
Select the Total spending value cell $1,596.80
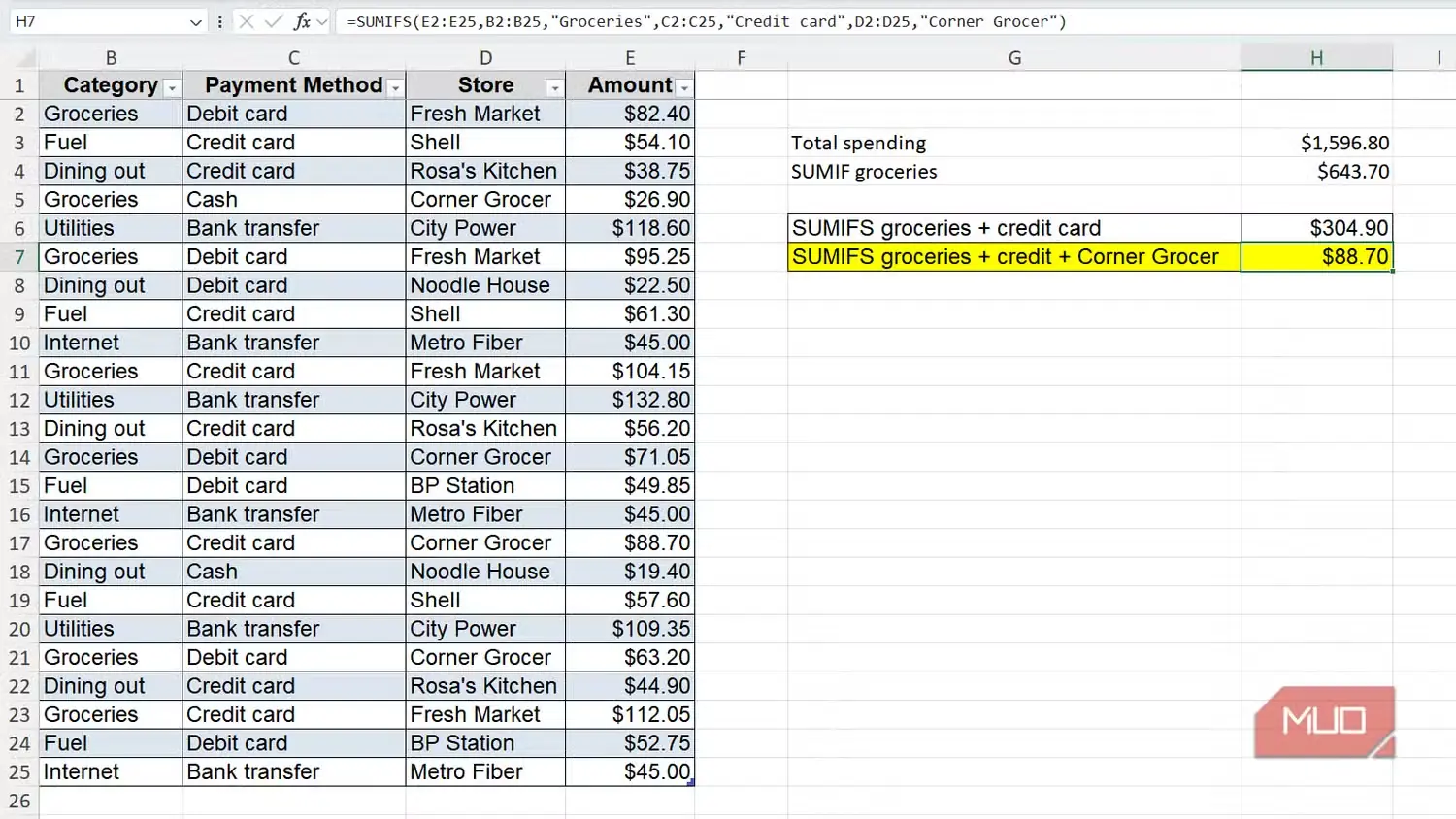tap(1316, 143)
